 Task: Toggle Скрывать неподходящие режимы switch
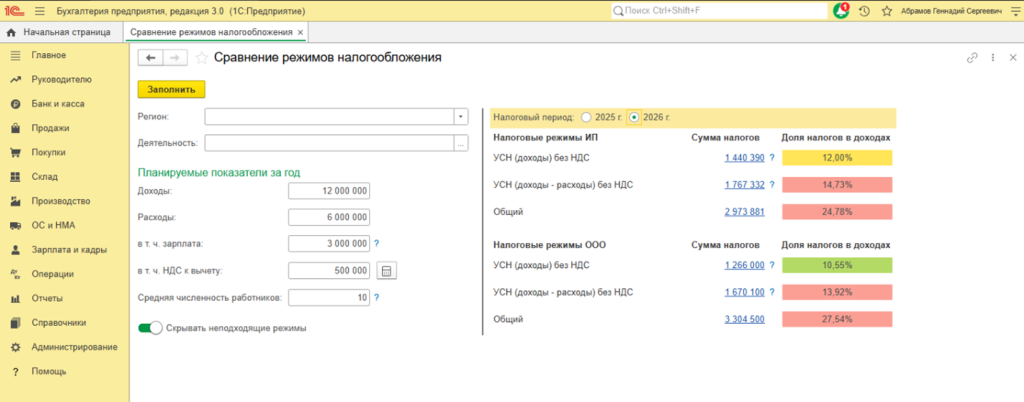point(150,328)
